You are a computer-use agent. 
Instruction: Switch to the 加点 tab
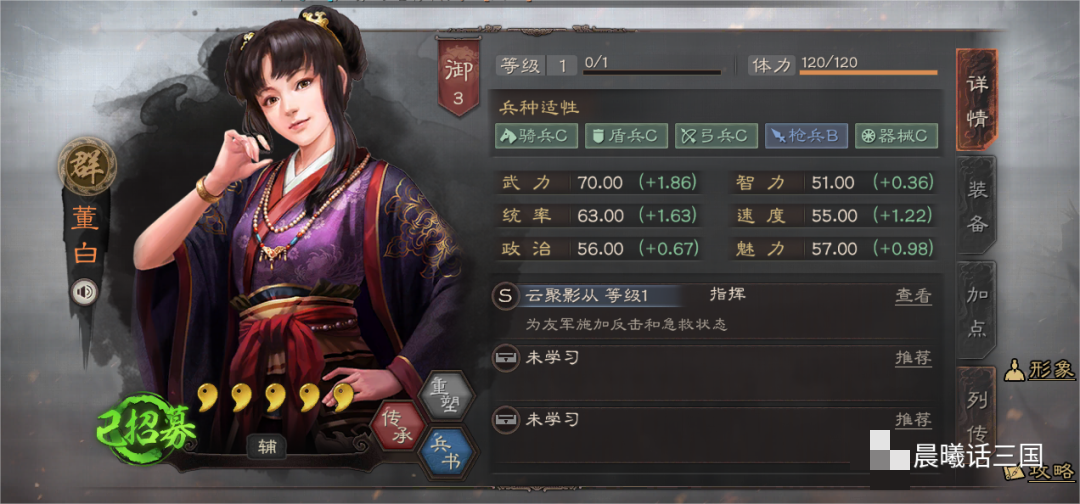point(977,311)
